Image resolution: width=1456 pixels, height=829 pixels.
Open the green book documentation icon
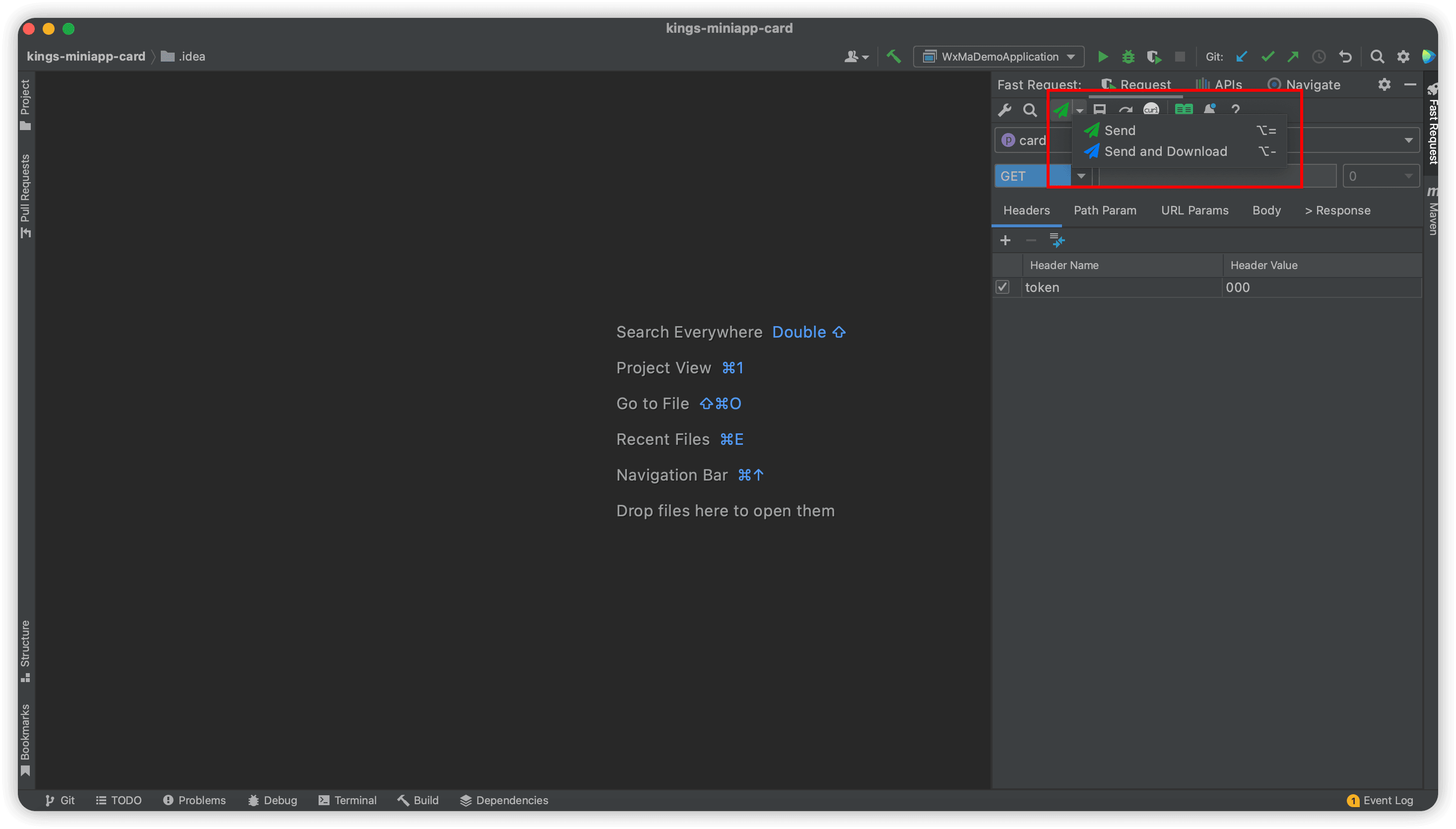[x=1184, y=109]
